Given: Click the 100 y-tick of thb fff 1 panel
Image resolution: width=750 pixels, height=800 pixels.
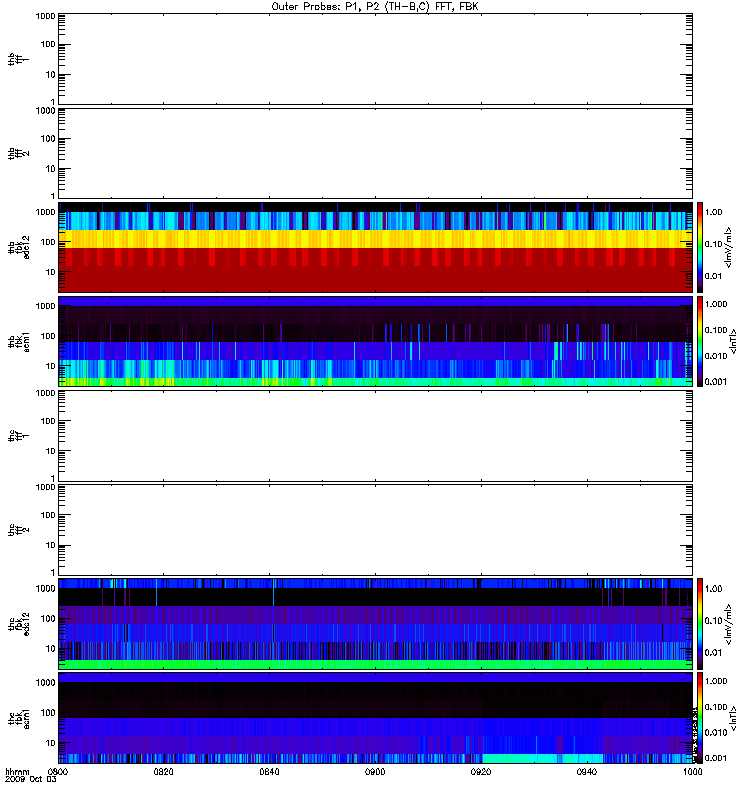Looking at the screenshot, I should click(x=48, y=44).
